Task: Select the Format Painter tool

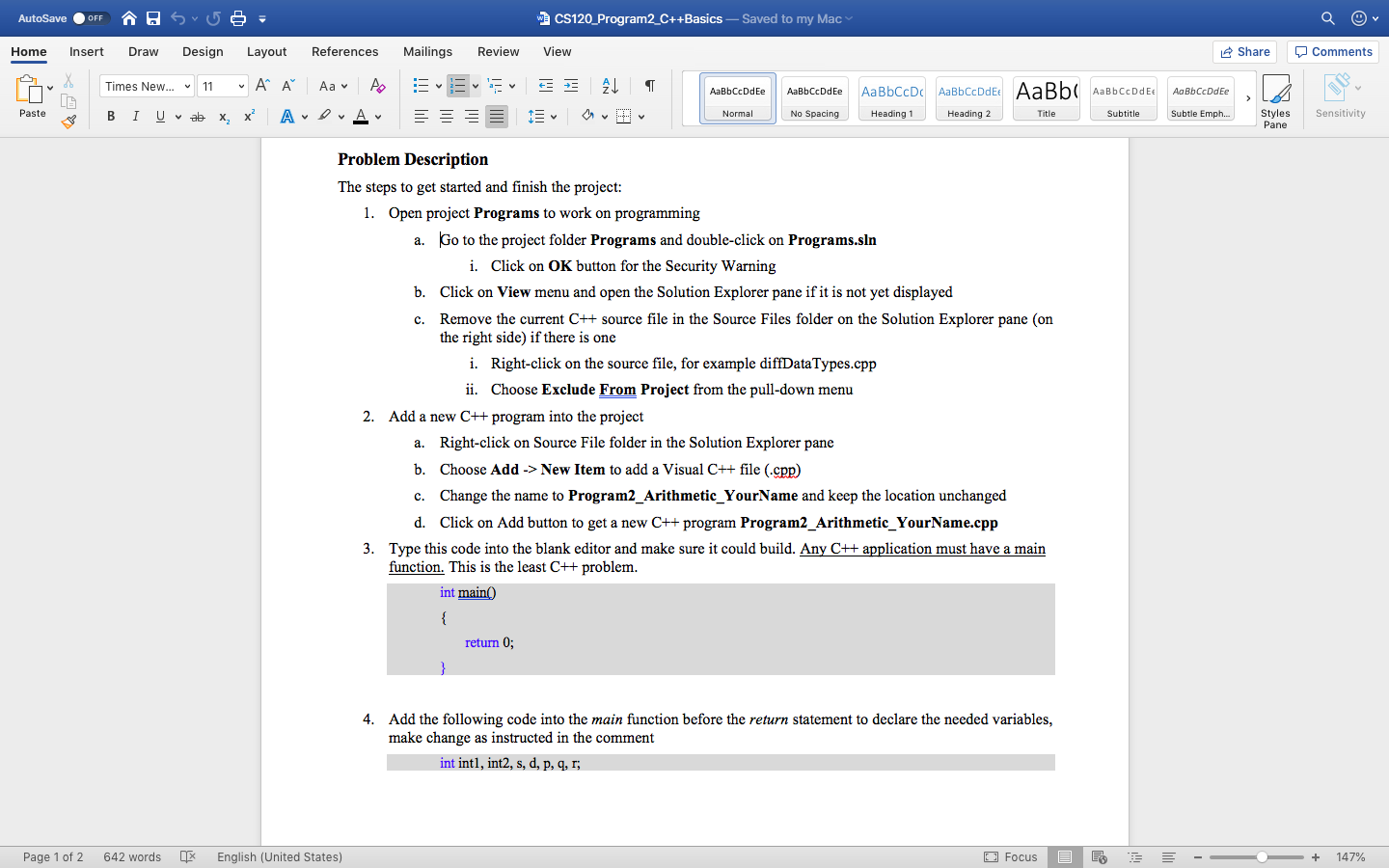Action: pos(68,121)
